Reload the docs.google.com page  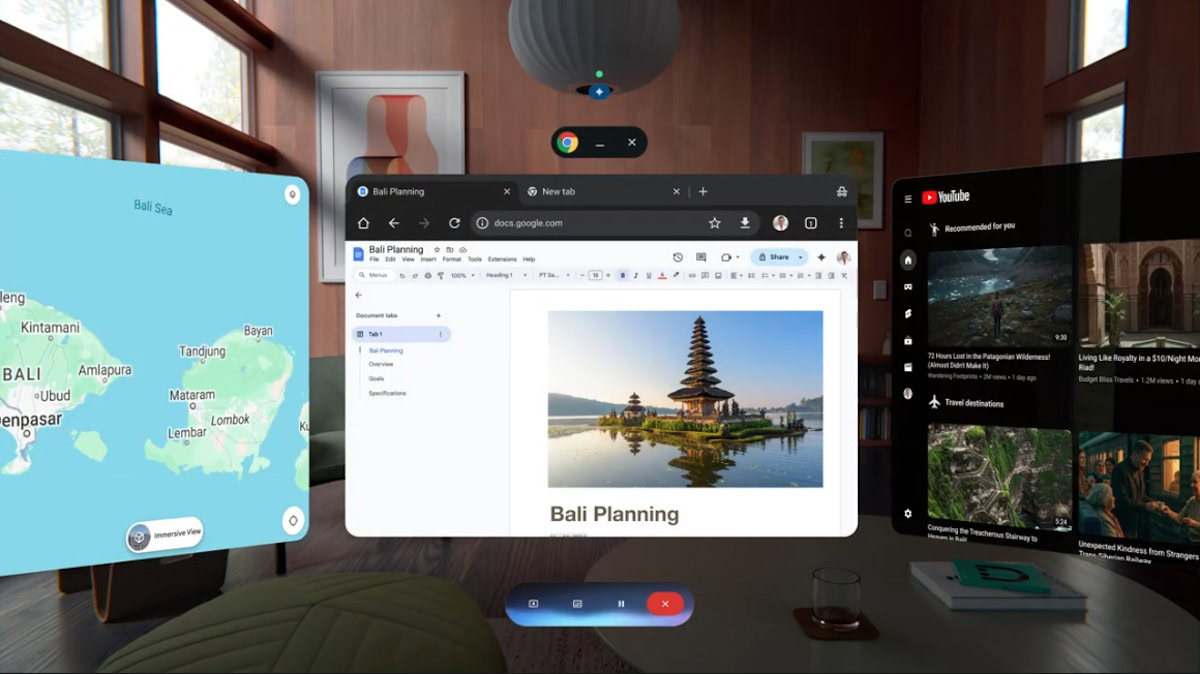click(454, 223)
